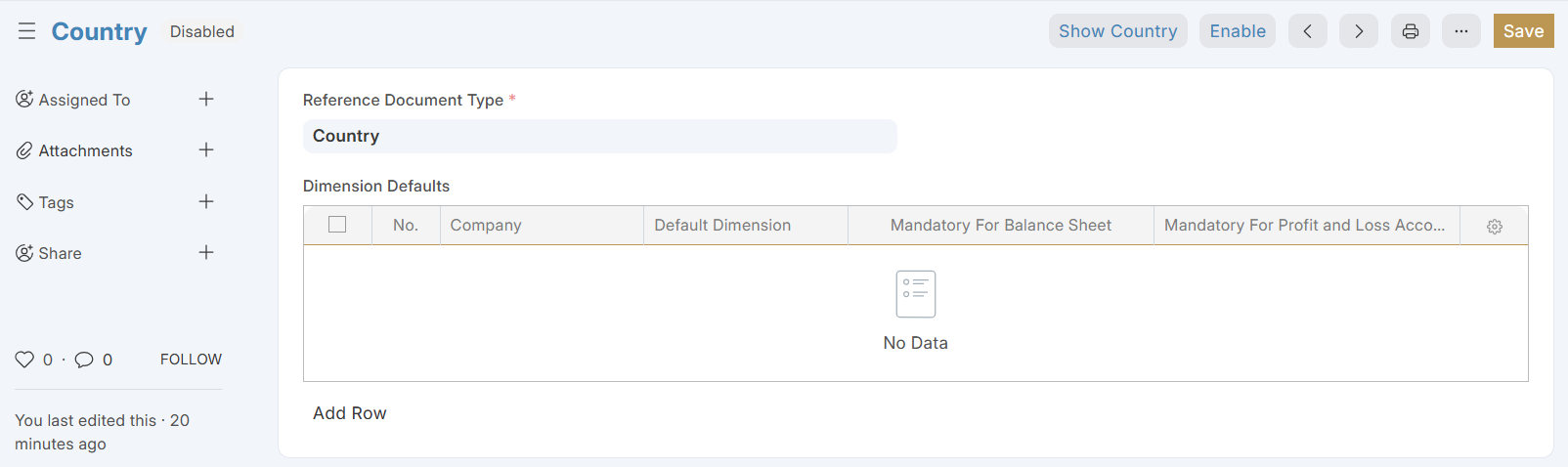Go to next document arrow

point(1358,31)
